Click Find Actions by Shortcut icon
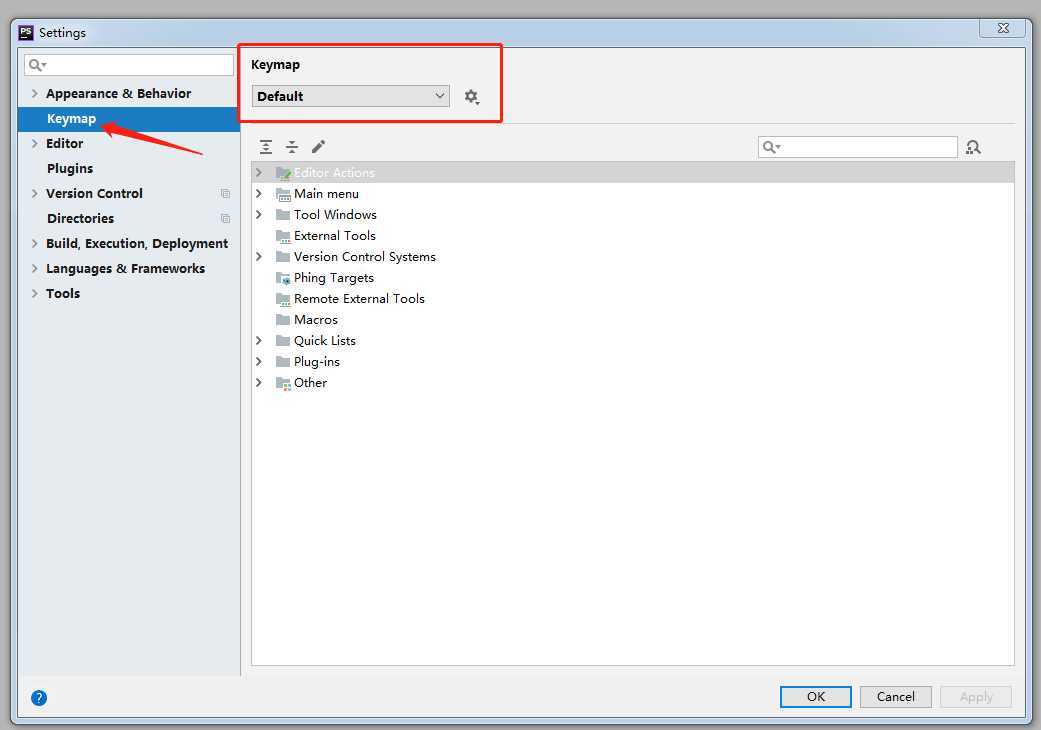The width and height of the screenshot is (1041, 730). tap(973, 147)
